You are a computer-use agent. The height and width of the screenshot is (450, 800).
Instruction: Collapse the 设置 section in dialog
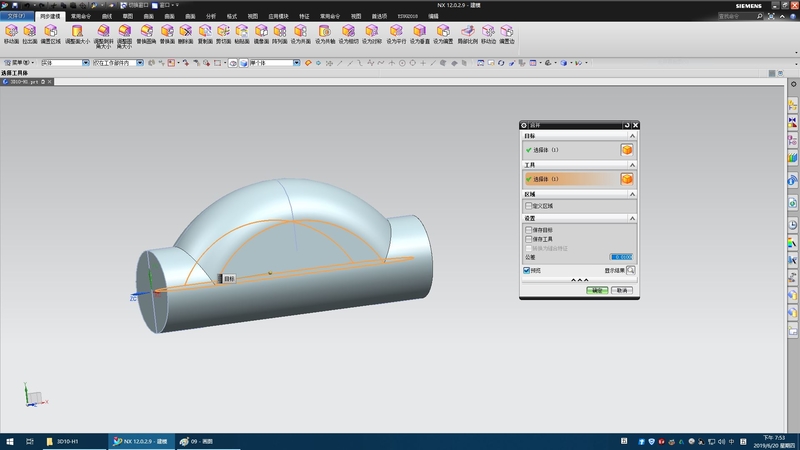pos(632,218)
